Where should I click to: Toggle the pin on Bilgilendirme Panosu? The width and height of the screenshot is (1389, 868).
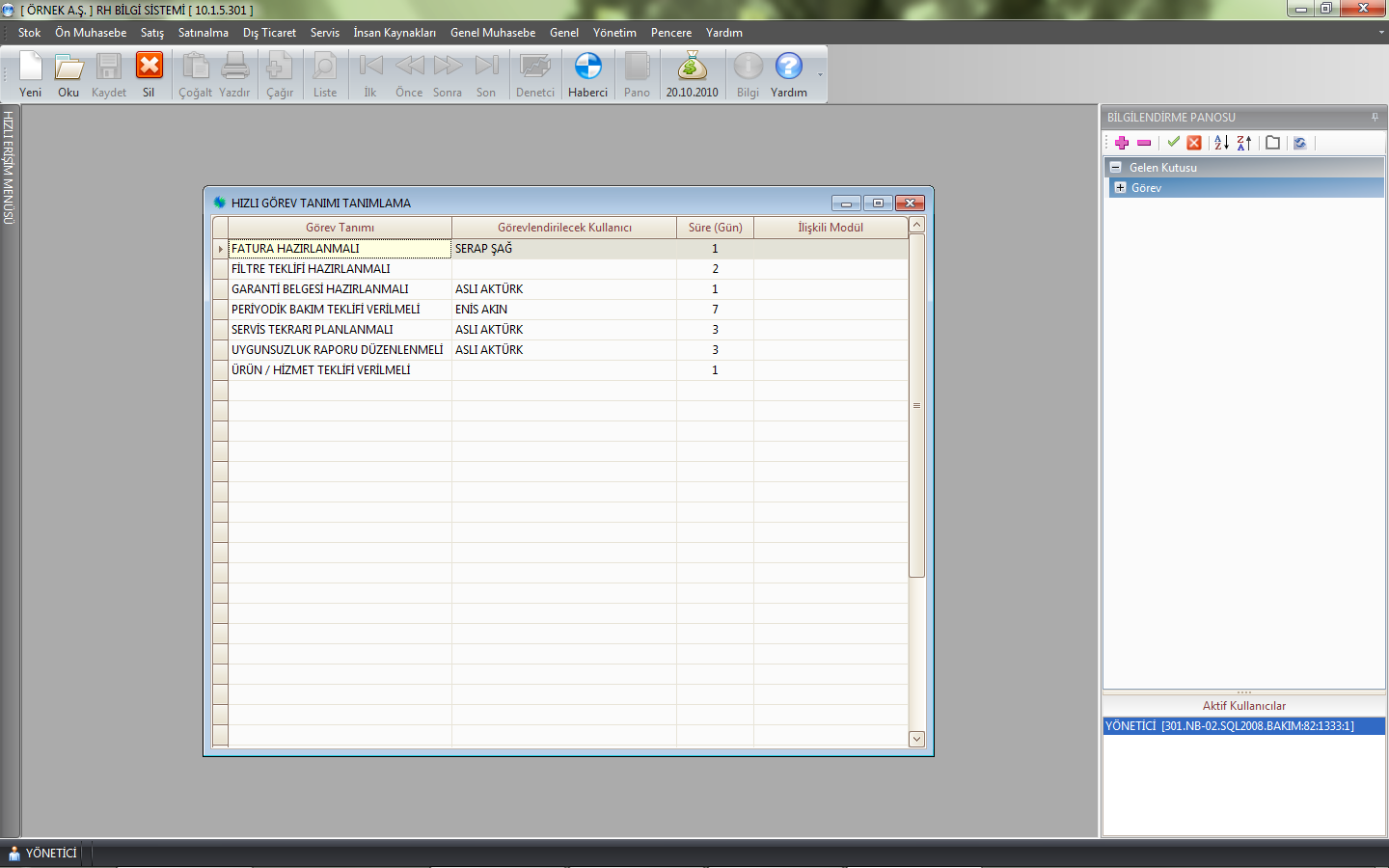tap(1375, 118)
